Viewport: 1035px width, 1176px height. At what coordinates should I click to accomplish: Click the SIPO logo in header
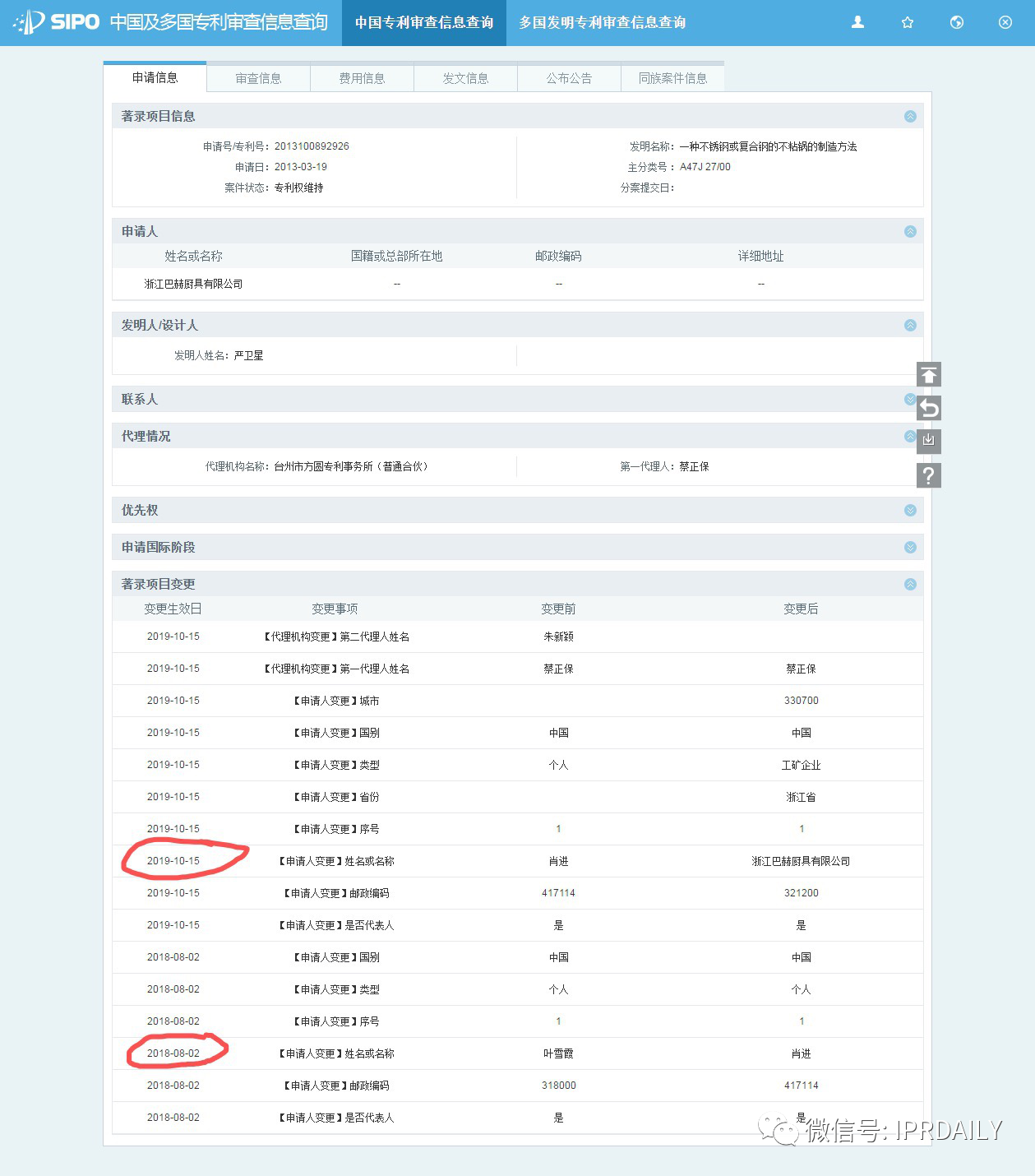pyautogui.click(x=56, y=22)
